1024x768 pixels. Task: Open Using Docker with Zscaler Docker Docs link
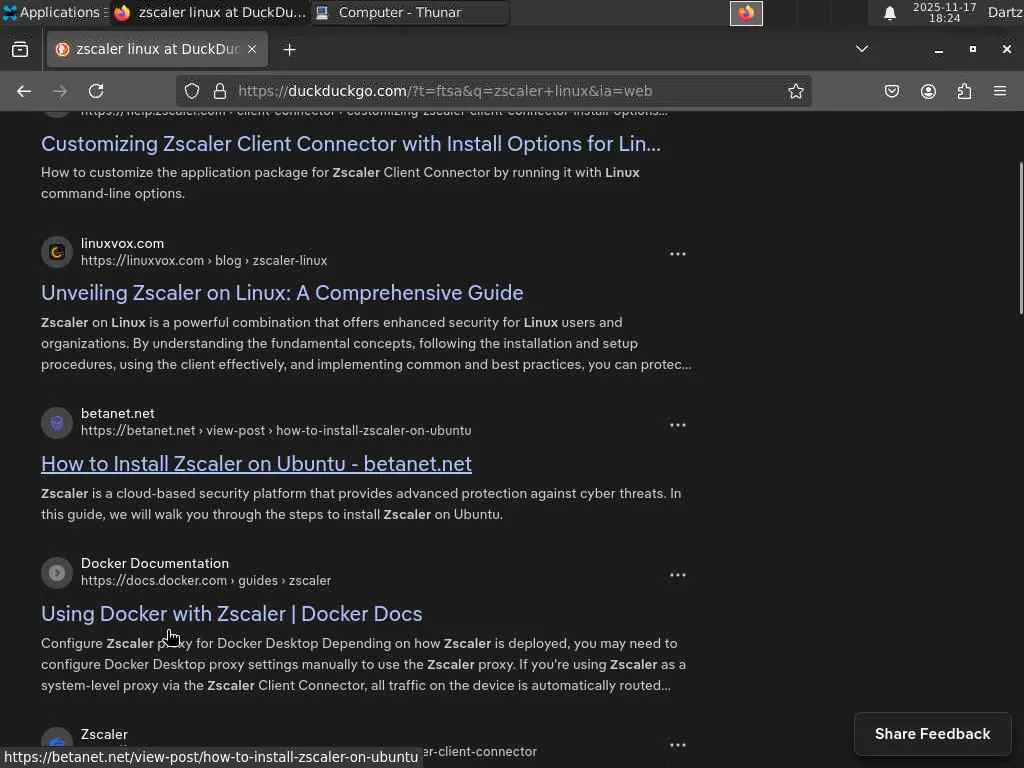232,614
